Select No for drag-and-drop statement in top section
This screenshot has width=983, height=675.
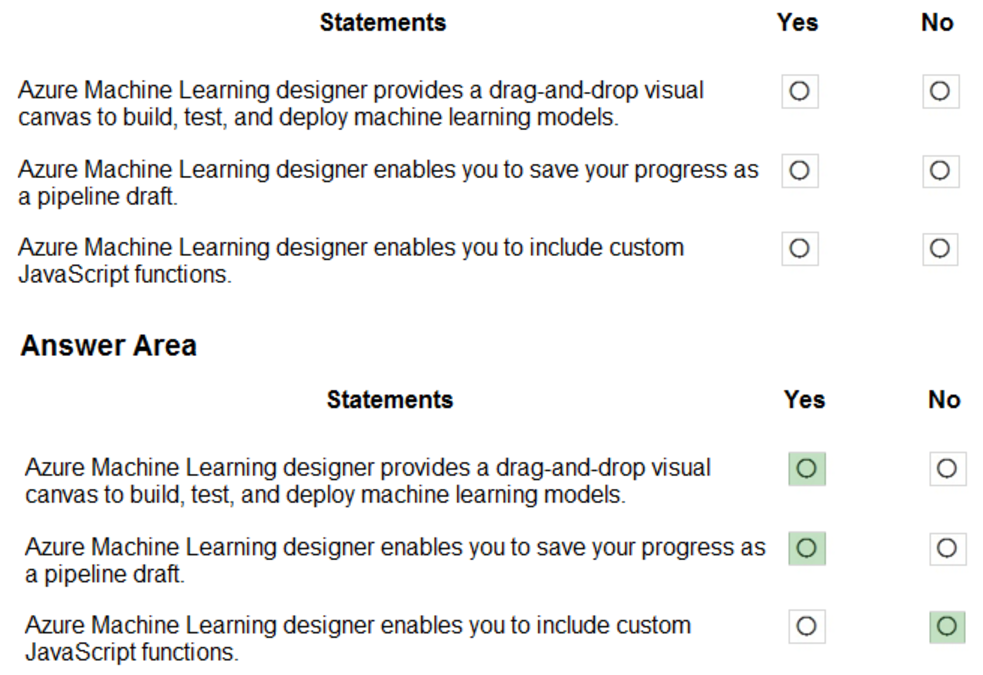tap(939, 92)
